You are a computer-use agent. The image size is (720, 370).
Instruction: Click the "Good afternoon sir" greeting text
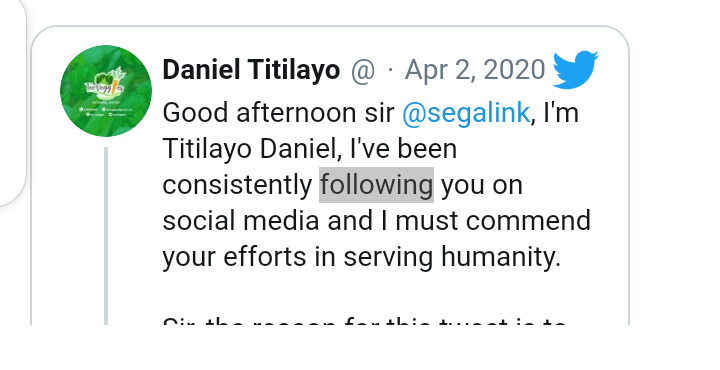(278, 113)
